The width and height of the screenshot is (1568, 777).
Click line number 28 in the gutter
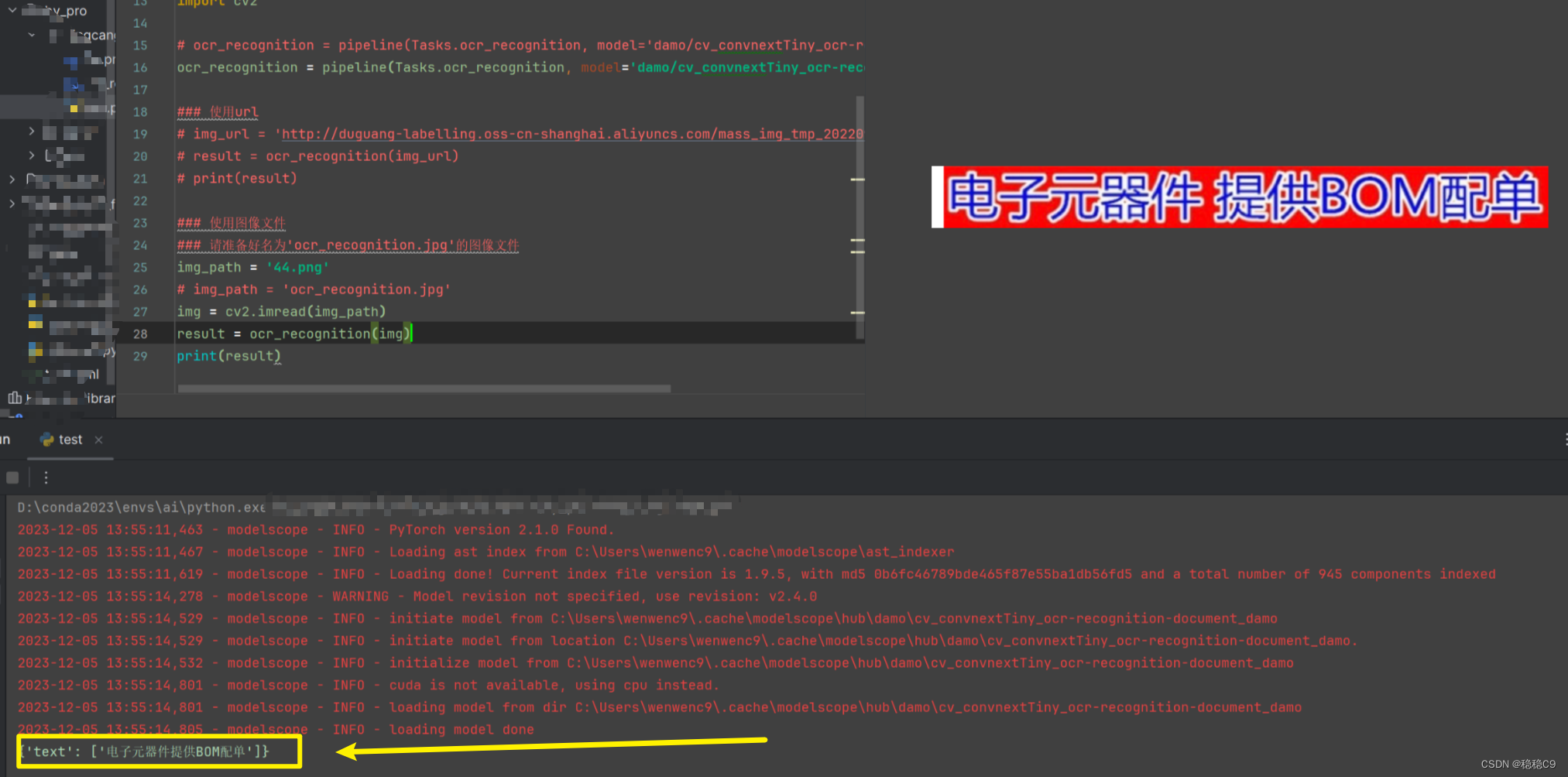click(x=140, y=334)
